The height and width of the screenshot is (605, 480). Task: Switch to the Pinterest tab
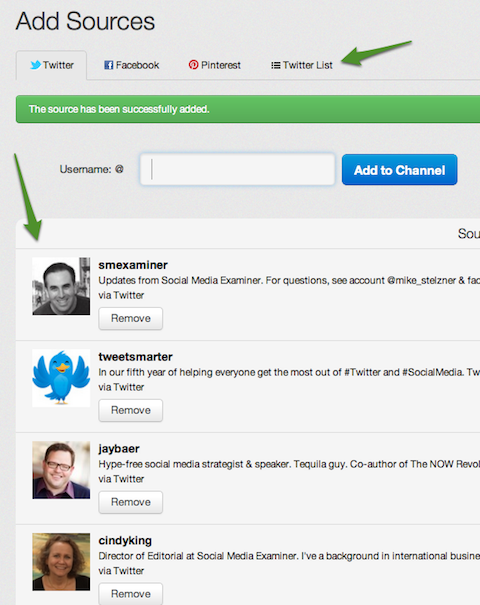click(215, 65)
